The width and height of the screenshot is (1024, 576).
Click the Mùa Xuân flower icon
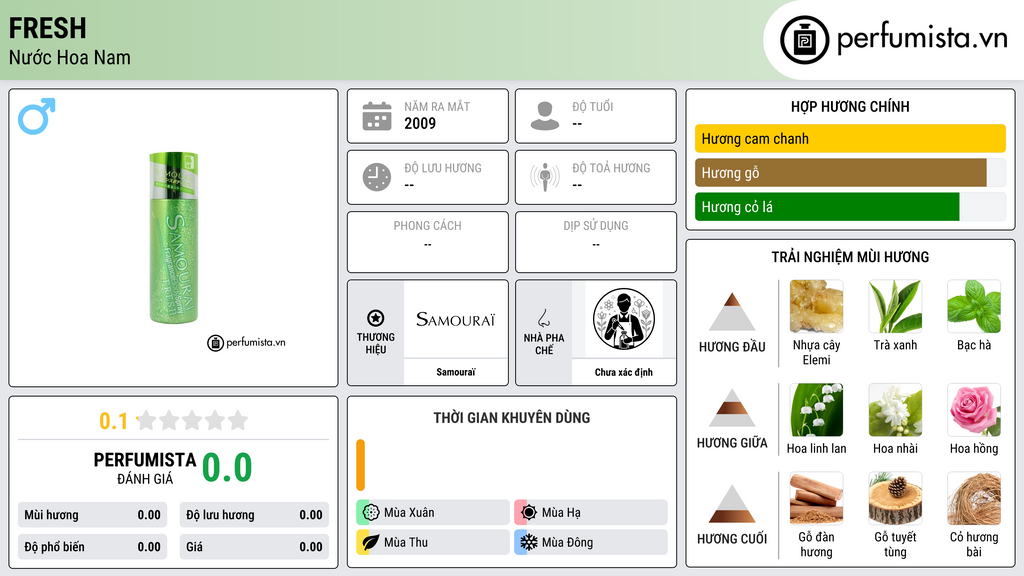point(371,513)
